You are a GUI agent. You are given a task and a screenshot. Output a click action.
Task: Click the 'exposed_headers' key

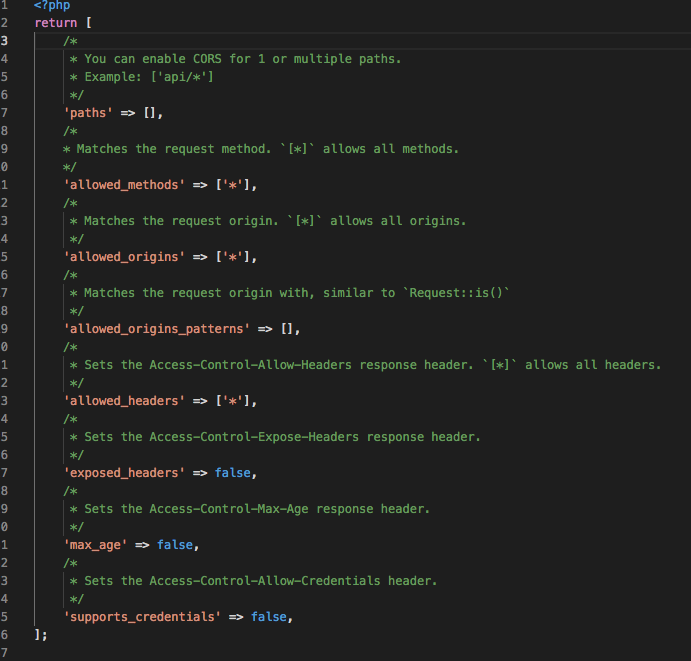pos(124,473)
